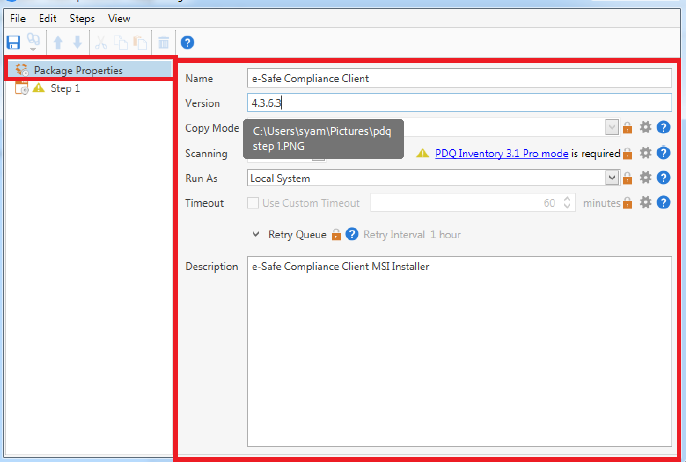Open the New Step toolbar icon

coord(33,42)
